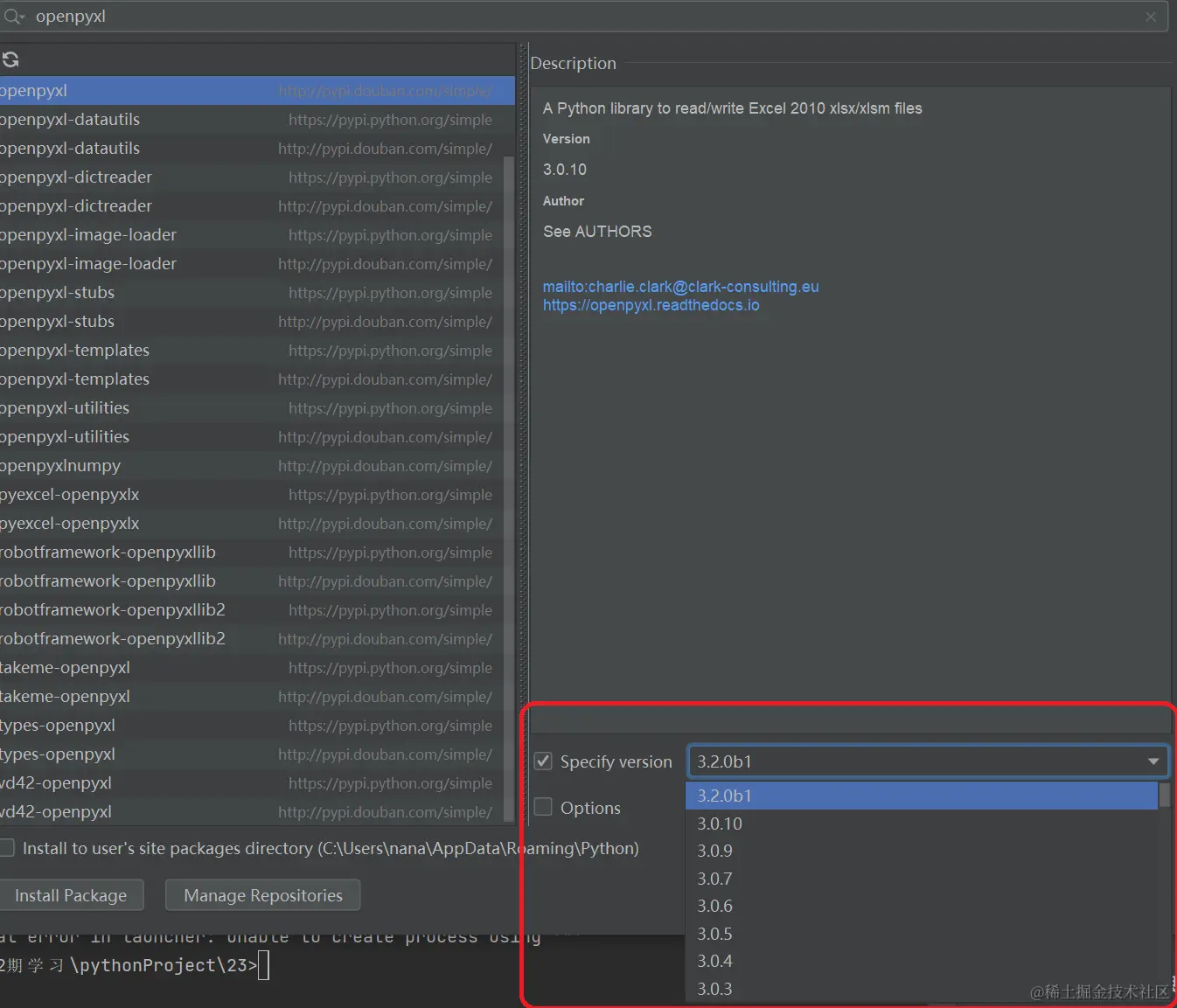Select openpyxl-templates from pypi.douban.com
The width and height of the screenshot is (1177, 1008).
[x=252, y=379]
